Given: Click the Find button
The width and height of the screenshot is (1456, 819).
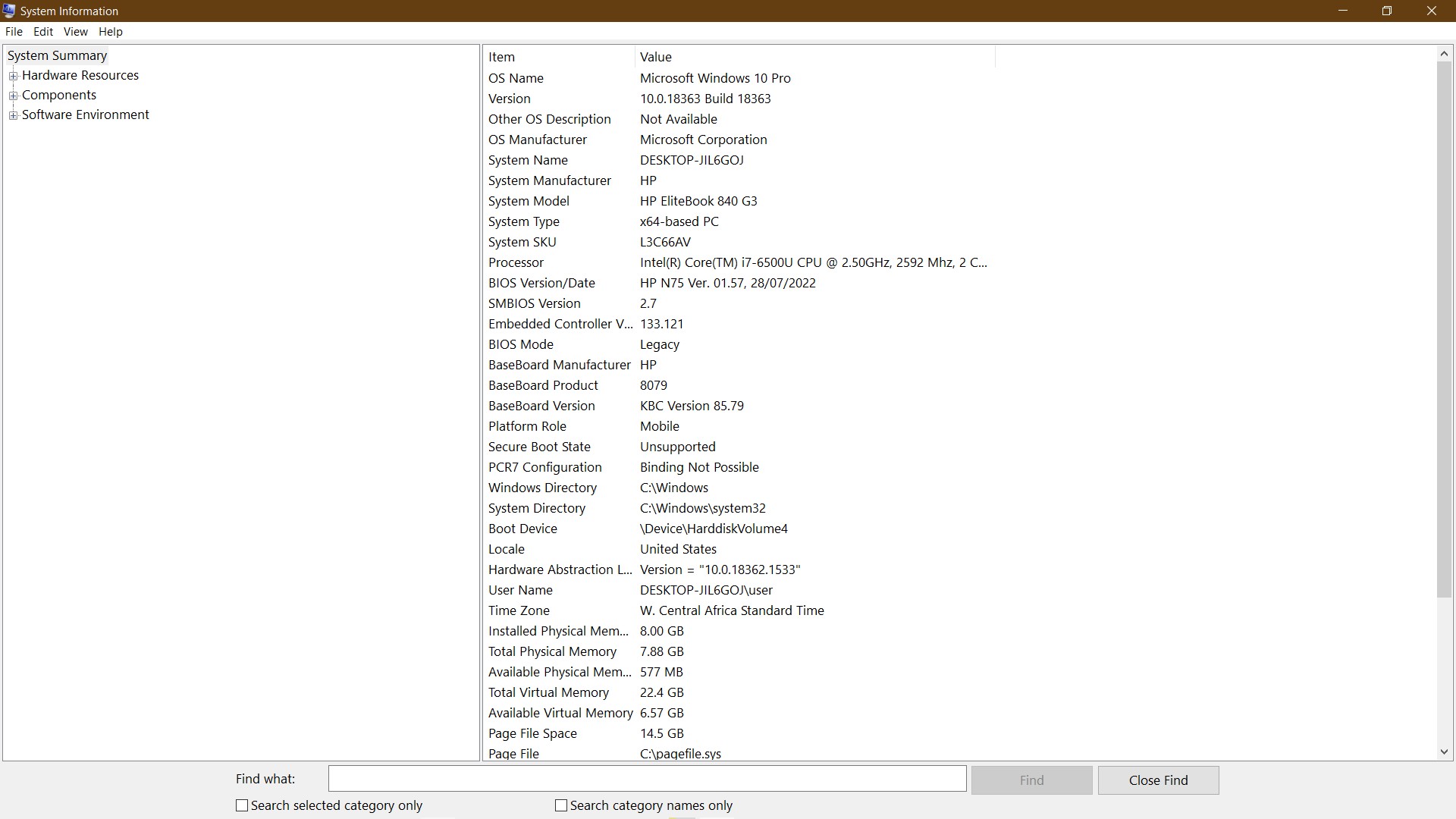Looking at the screenshot, I should coord(1031,780).
